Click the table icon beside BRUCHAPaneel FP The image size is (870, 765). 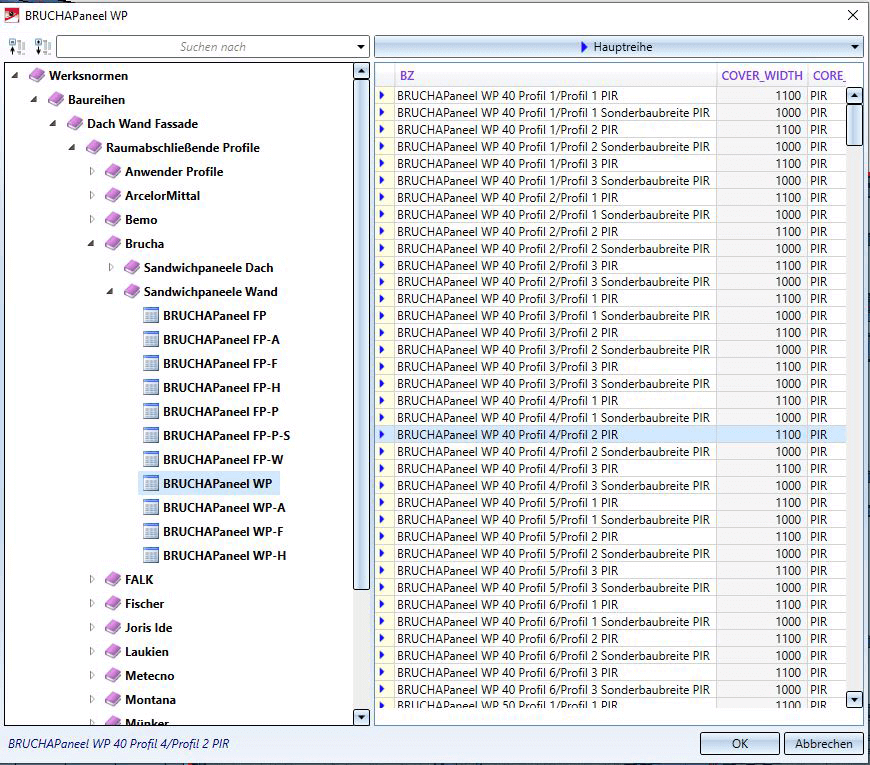(151, 316)
